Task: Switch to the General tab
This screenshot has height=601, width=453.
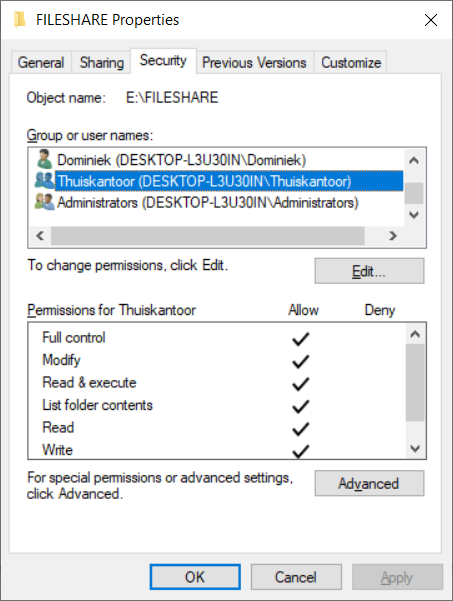Action: tap(41, 62)
